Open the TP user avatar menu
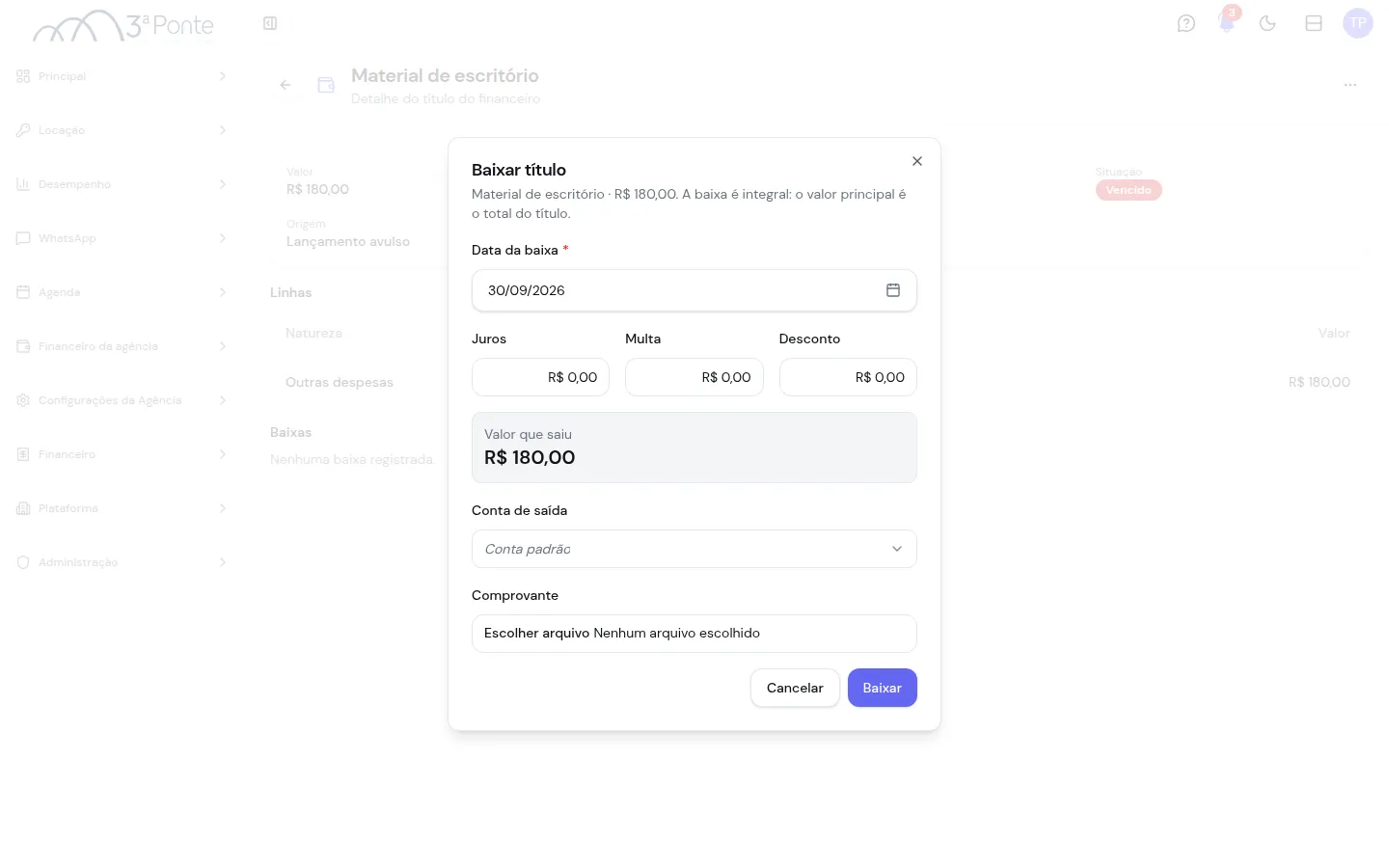The image size is (1389, 868). point(1358,23)
